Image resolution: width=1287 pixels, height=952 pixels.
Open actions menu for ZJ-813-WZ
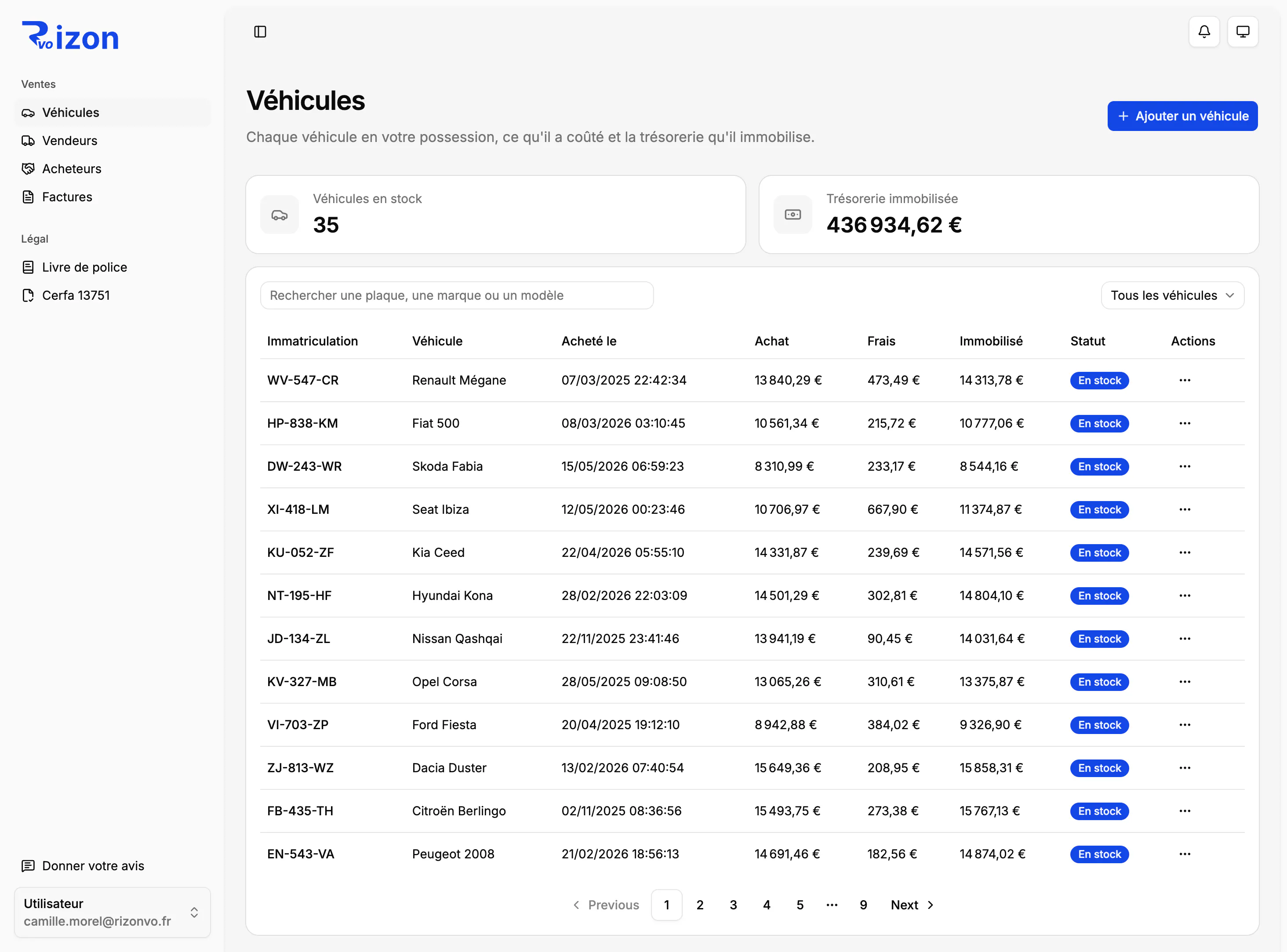tap(1185, 768)
